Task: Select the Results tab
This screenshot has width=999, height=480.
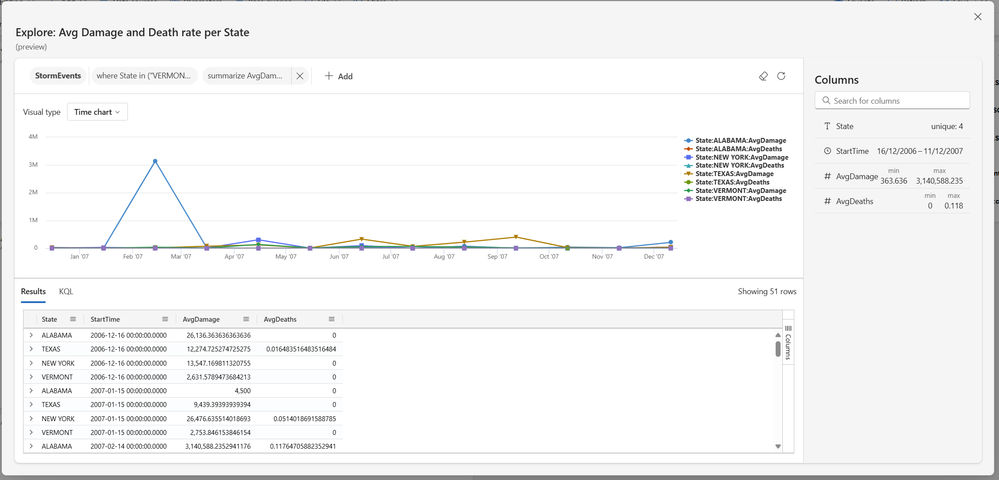Action: (33, 291)
